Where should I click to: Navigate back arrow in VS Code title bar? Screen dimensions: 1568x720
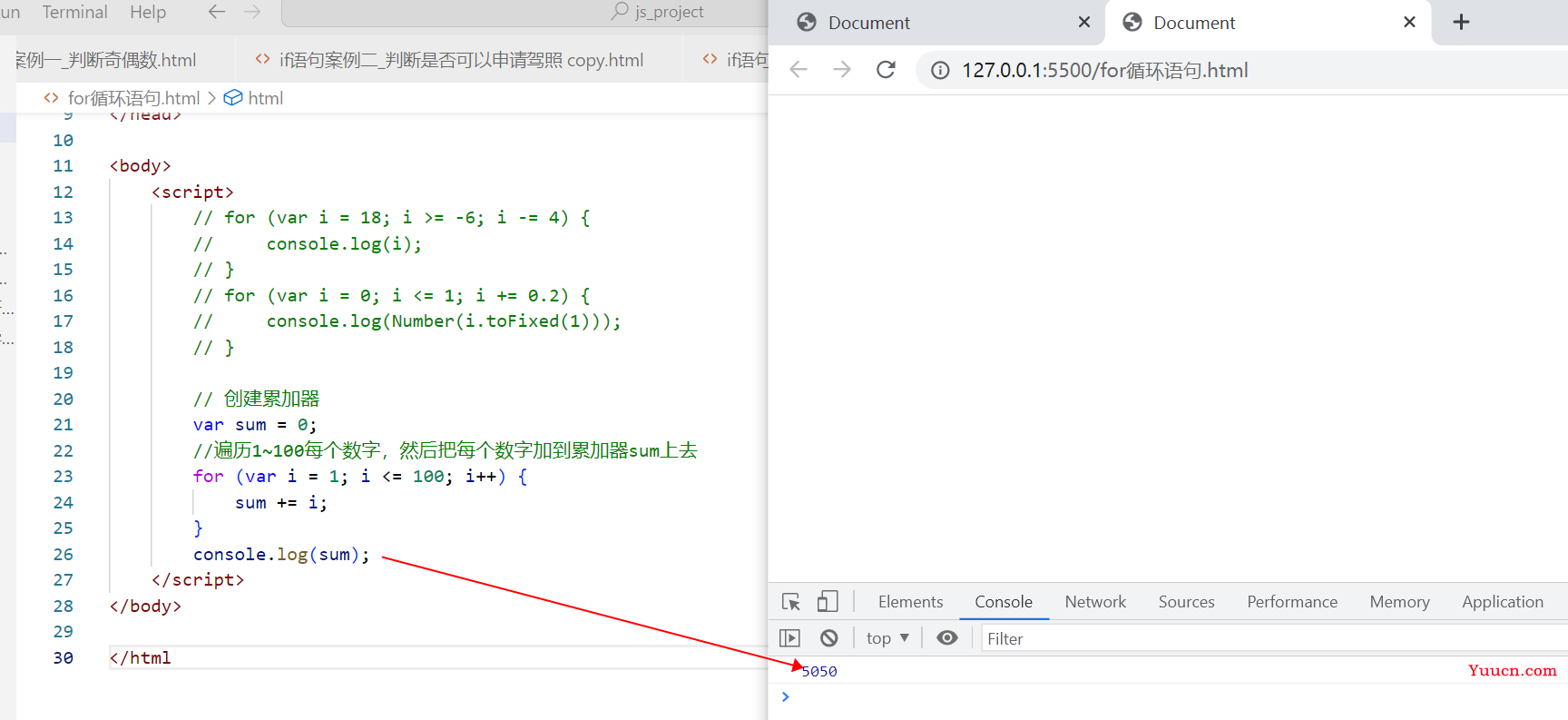[x=216, y=12]
